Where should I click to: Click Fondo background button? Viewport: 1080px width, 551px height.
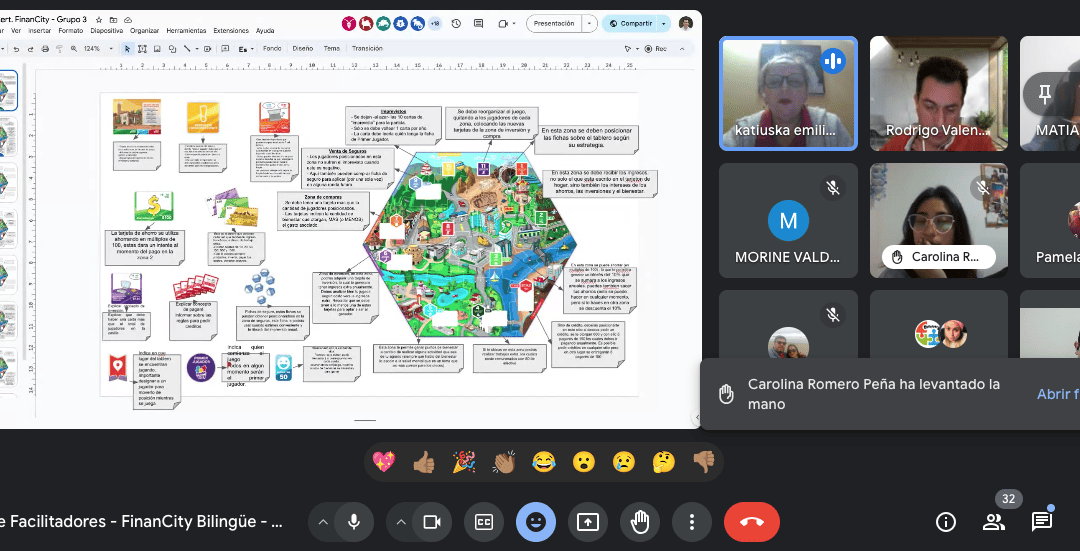click(x=272, y=49)
